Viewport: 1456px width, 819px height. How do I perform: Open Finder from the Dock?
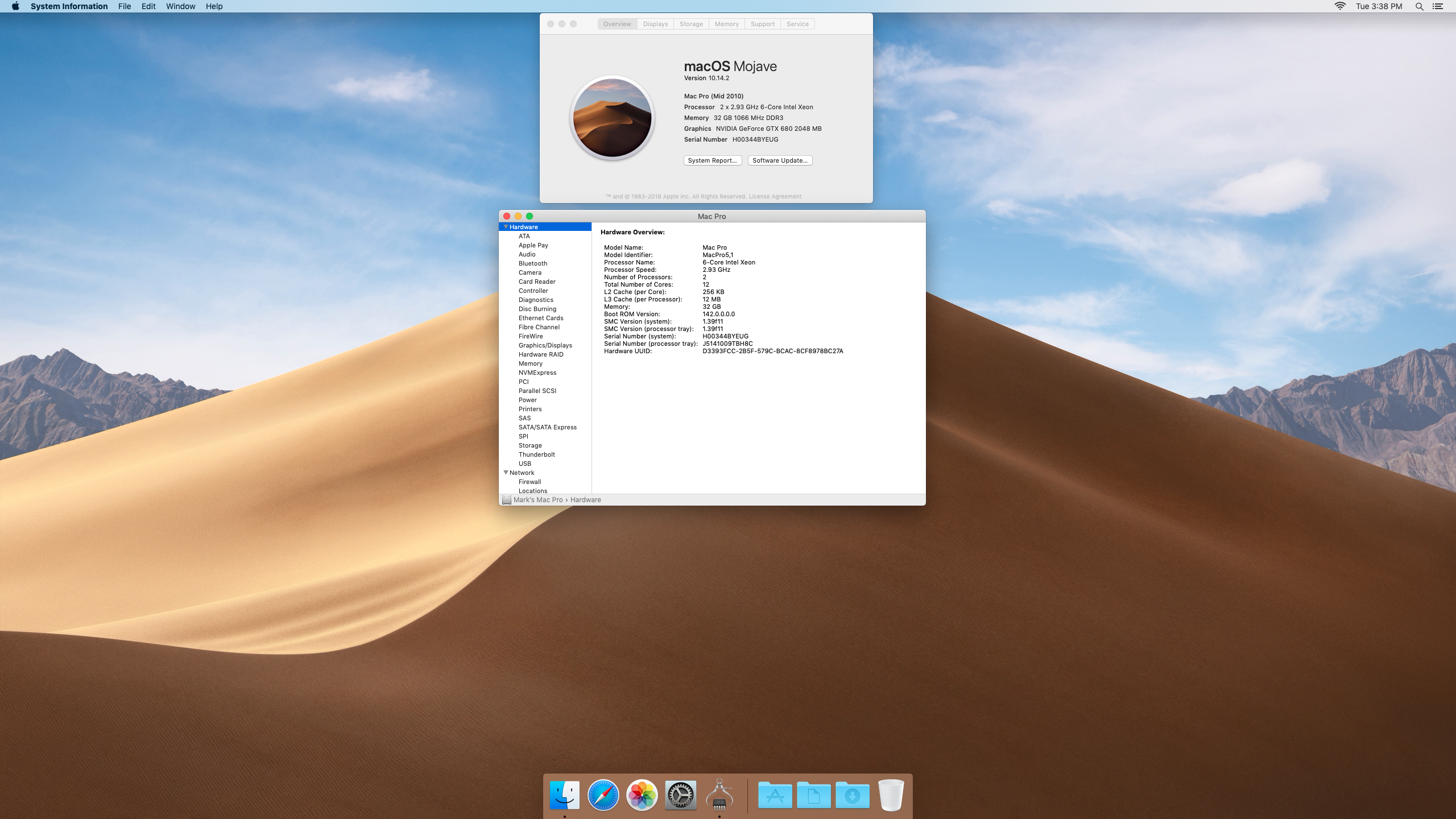(565, 795)
